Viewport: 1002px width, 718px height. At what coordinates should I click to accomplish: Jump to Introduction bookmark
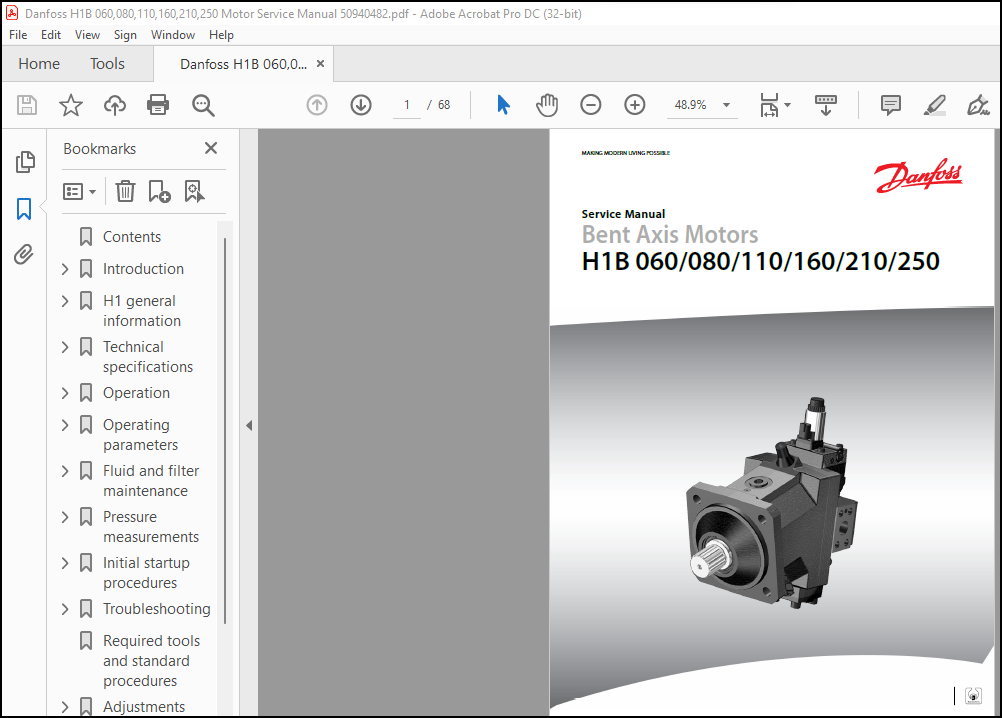pos(143,269)
